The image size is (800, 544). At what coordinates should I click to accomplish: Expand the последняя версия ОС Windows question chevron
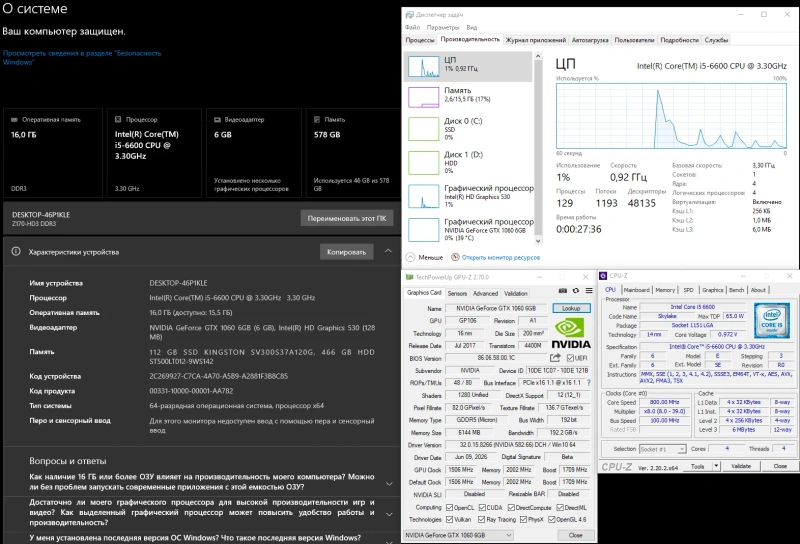(389, 541)
